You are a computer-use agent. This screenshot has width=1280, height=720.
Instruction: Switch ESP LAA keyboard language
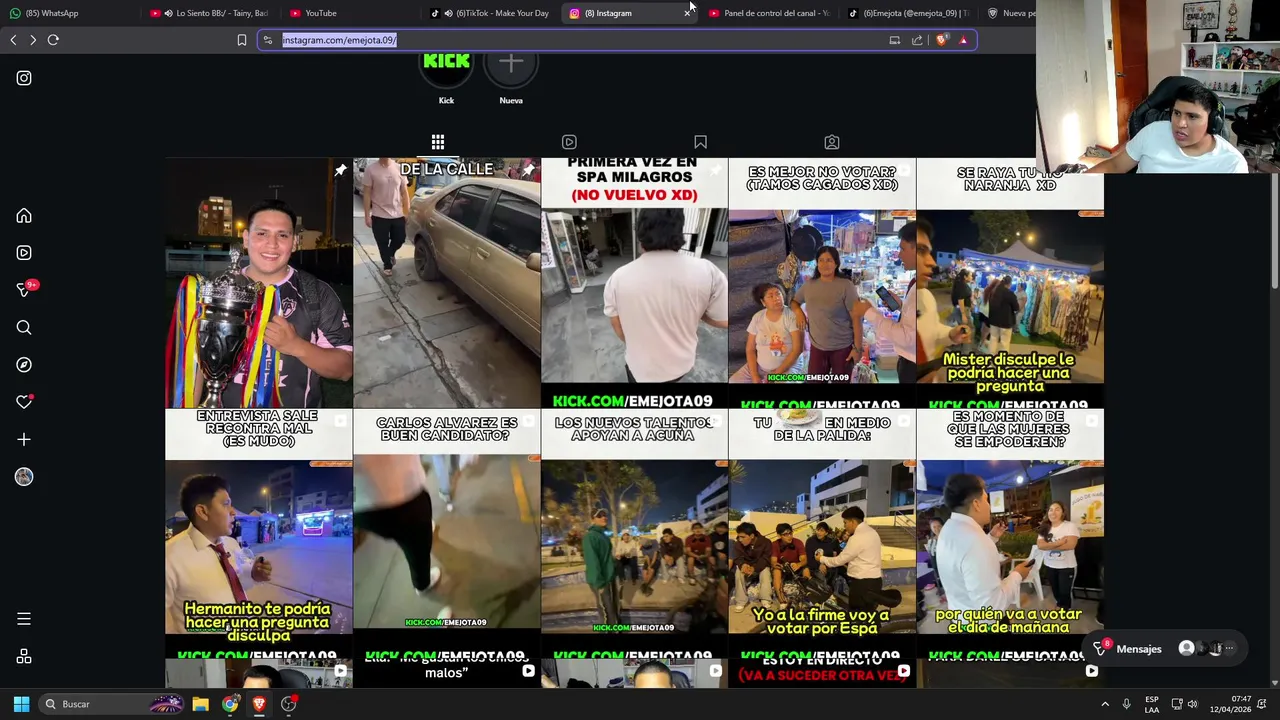(x=1152, y=704)
